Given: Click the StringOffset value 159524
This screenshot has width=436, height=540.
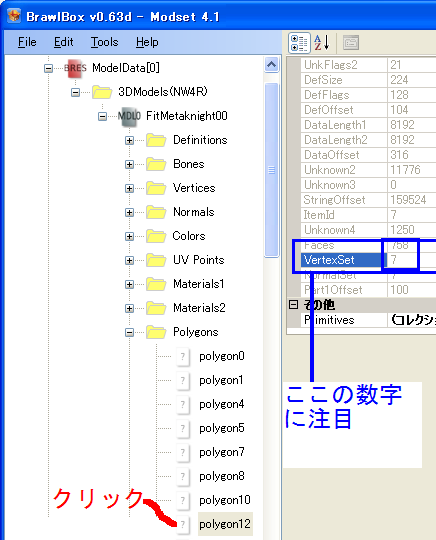Looking at the screenshot, I should (x=408, y=200).
